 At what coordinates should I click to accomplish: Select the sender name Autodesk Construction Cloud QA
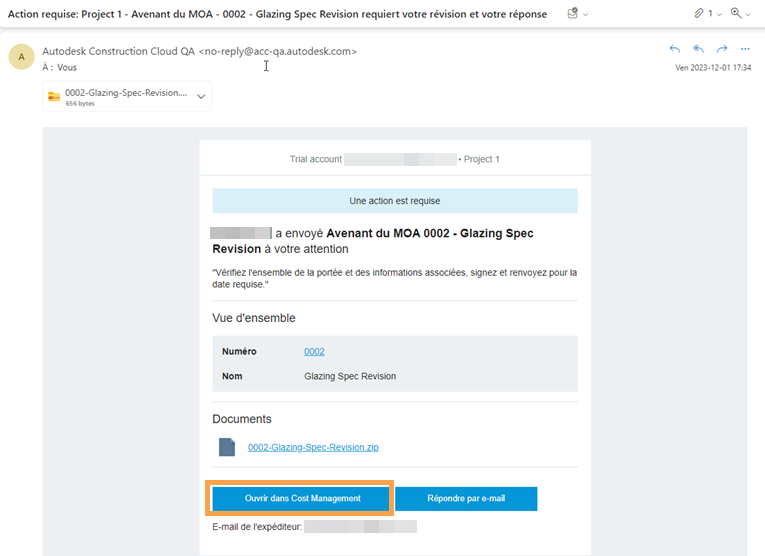pyautogui.click(x=119, y=51)
